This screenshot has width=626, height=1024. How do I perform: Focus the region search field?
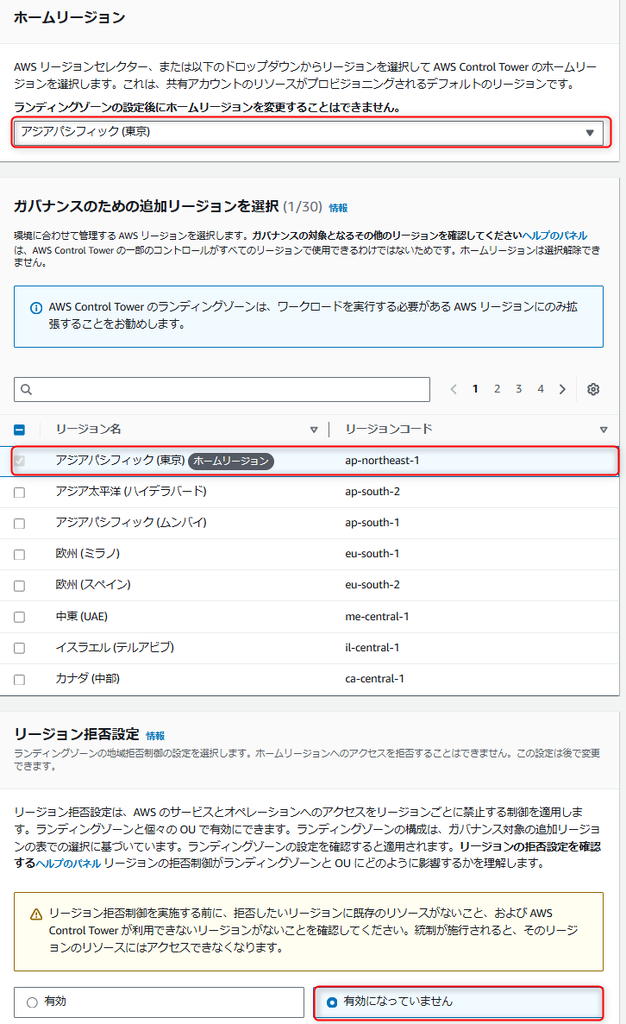pyautogui.click(x=222, y=389)
